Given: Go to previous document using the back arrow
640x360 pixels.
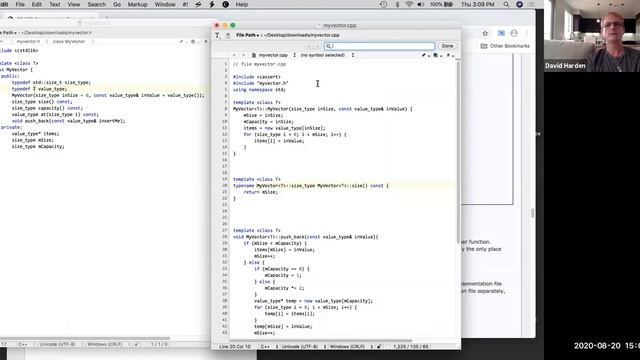Looking at the screenshot, I should 234,55.
